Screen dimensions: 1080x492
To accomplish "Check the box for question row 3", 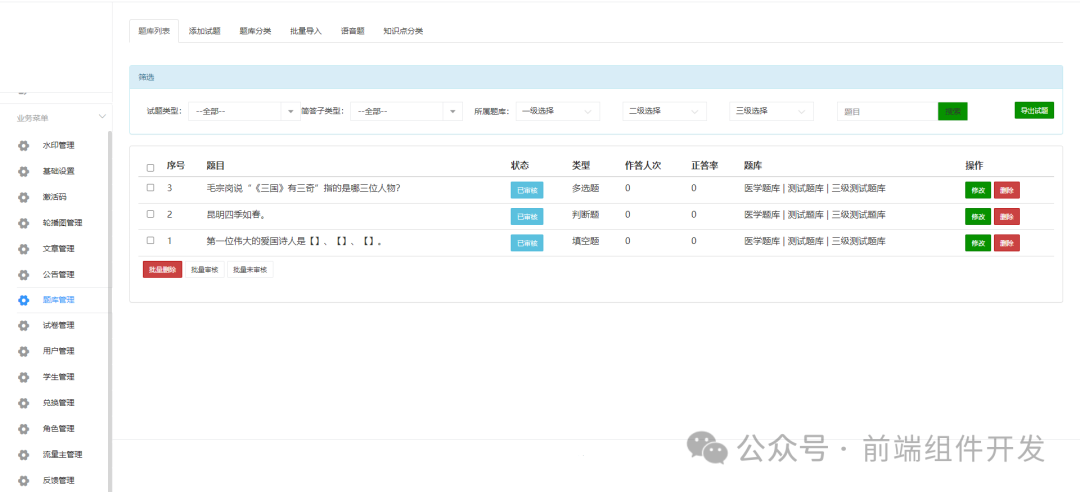I will pyautogui.click(x=150, y=187).
